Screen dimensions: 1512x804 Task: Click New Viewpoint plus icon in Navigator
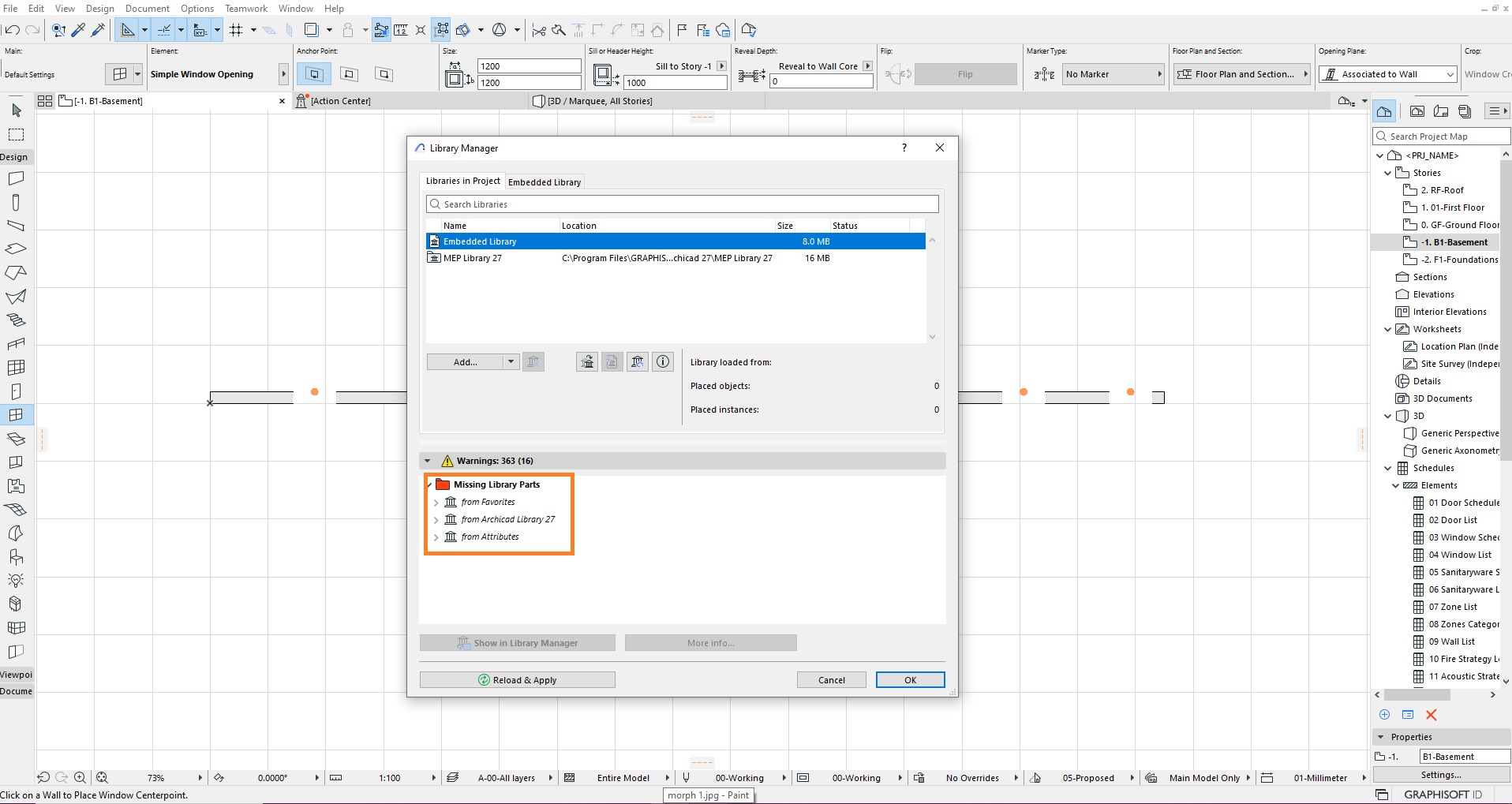tap(1384, 715)
